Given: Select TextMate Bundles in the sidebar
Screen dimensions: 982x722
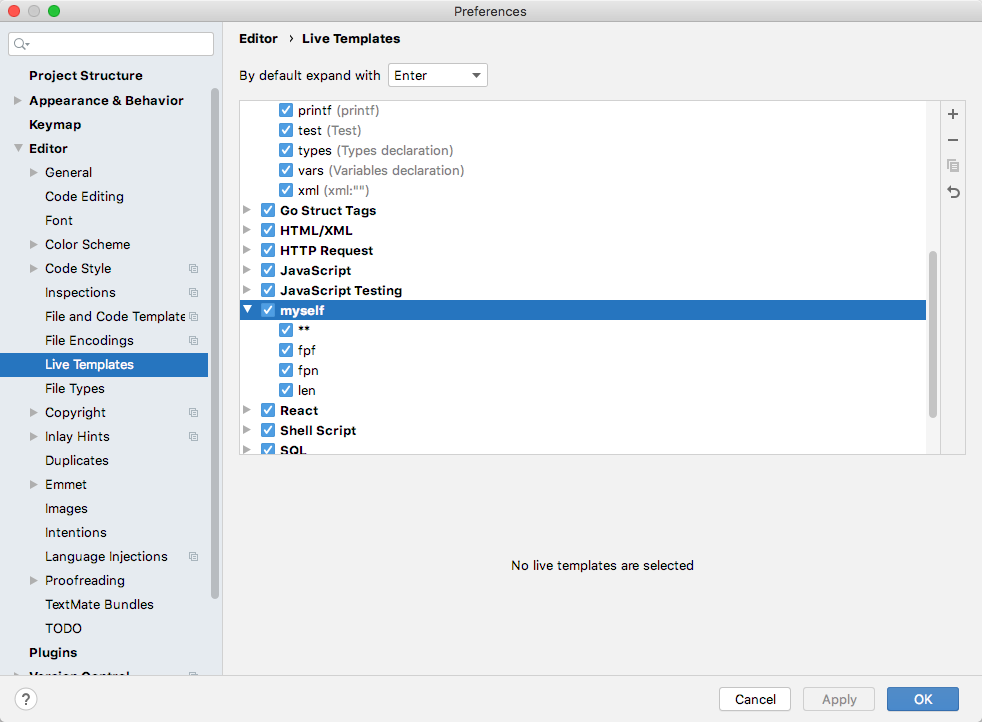Looking at the screenshot, I should coord(99,604).
